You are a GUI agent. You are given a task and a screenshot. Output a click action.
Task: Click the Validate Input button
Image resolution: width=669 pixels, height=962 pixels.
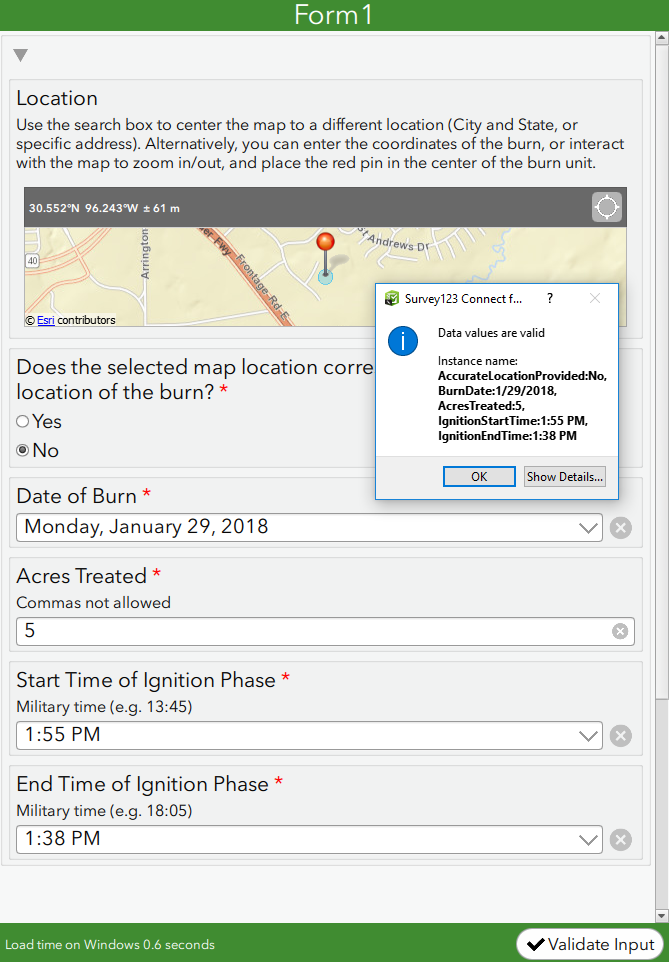pos(589,944)
